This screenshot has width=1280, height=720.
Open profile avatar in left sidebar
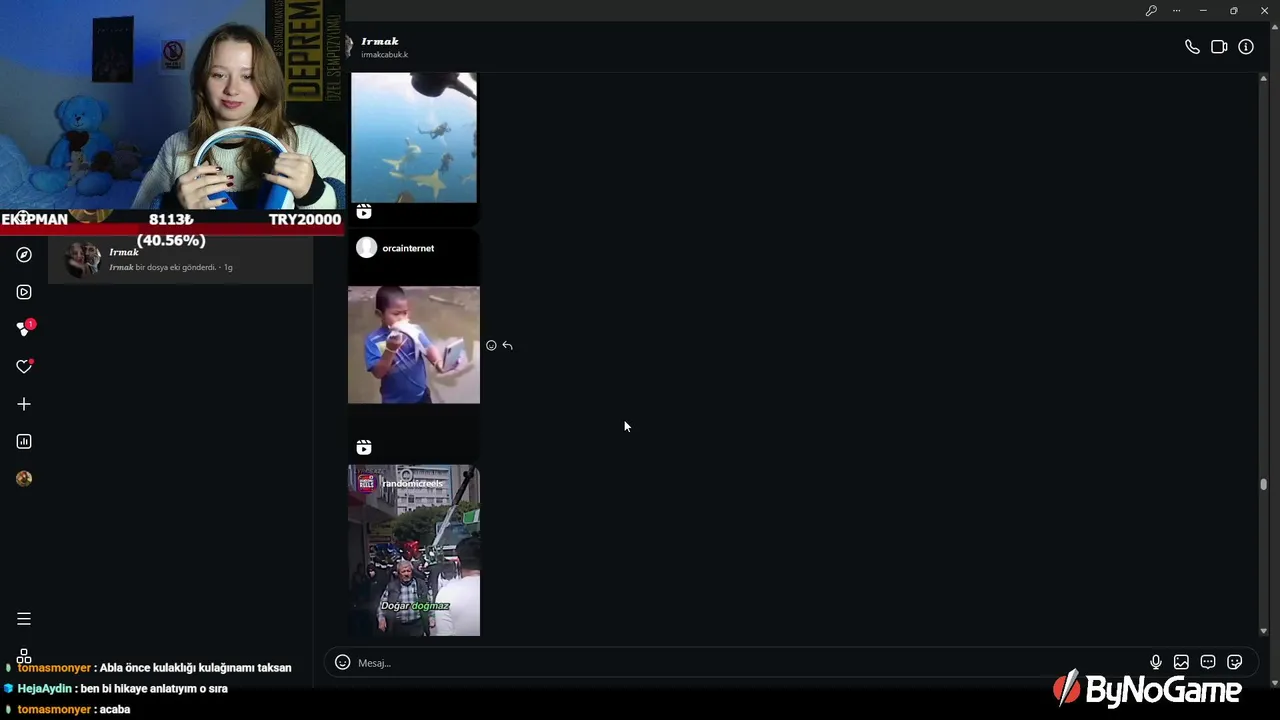click(24, 478)
